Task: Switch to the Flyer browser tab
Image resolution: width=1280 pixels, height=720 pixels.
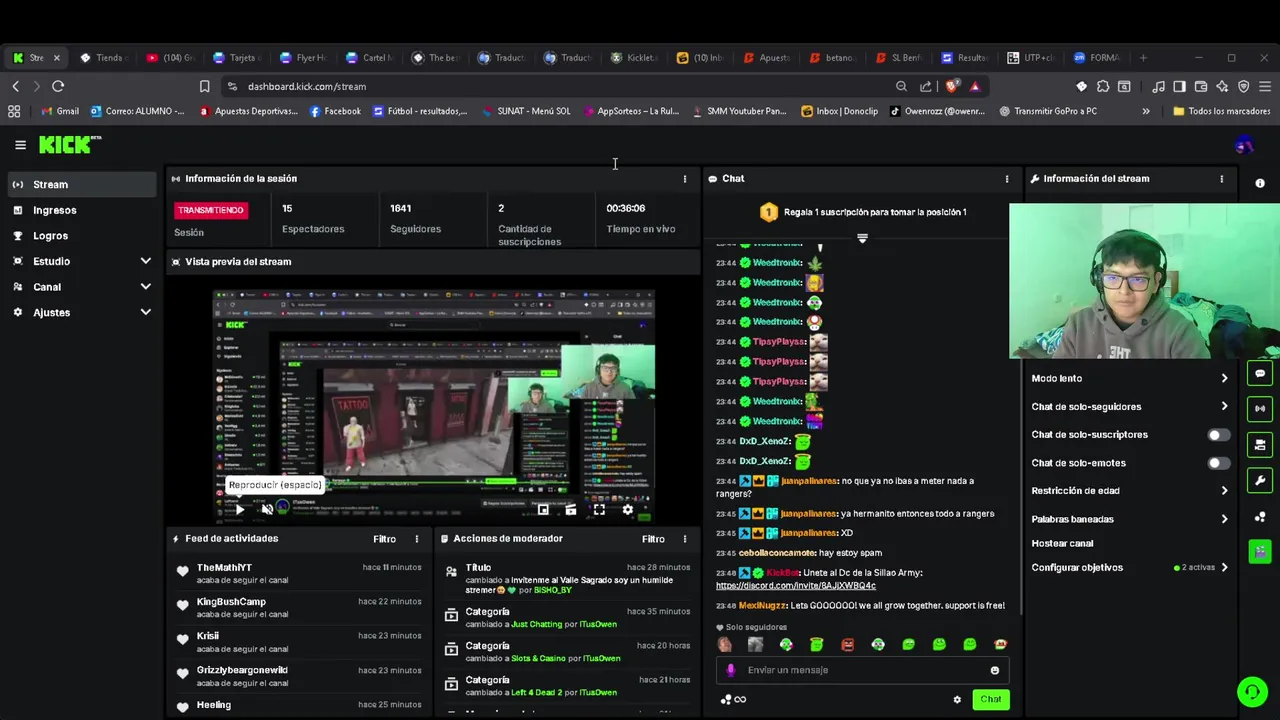Action: pos(303,58)
